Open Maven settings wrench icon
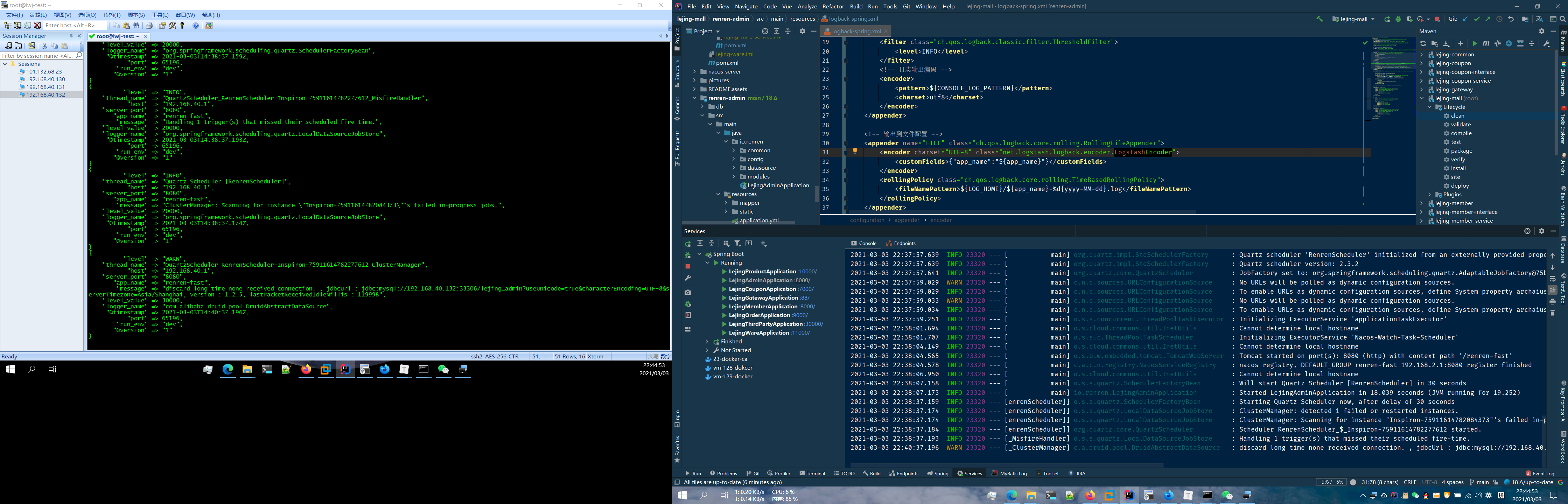The image size is (1568, 504). pos(1547,44)
